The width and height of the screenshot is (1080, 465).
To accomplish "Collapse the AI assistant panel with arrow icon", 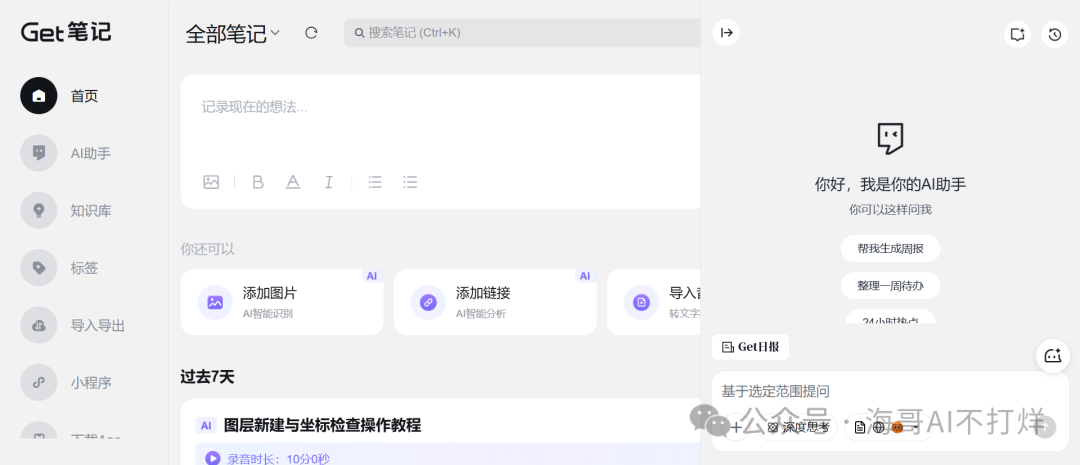I will (727, 33).
